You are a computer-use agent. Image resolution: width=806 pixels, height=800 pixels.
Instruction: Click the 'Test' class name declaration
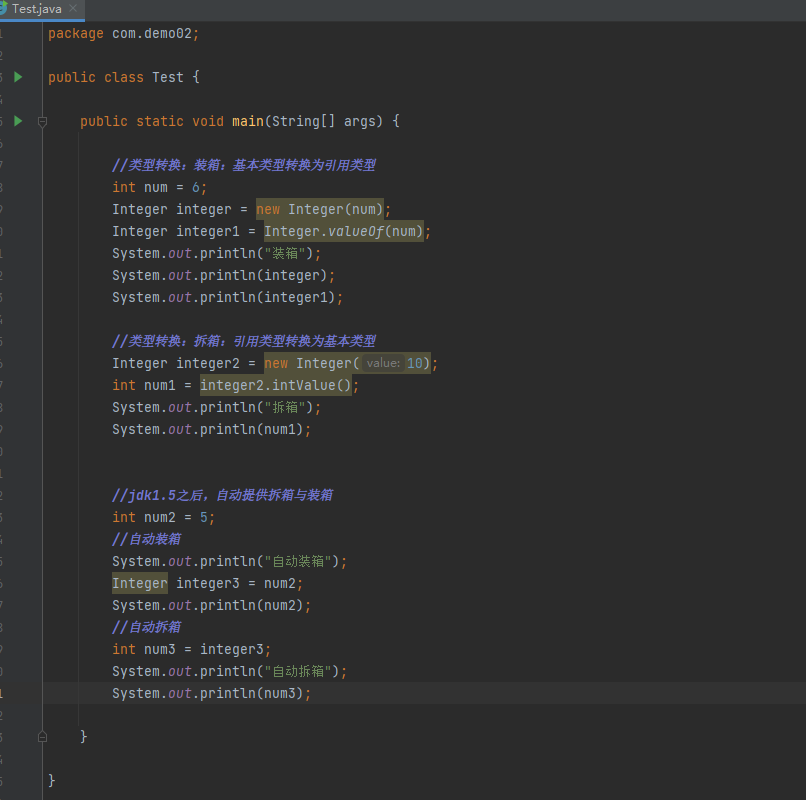coord(167,78)
